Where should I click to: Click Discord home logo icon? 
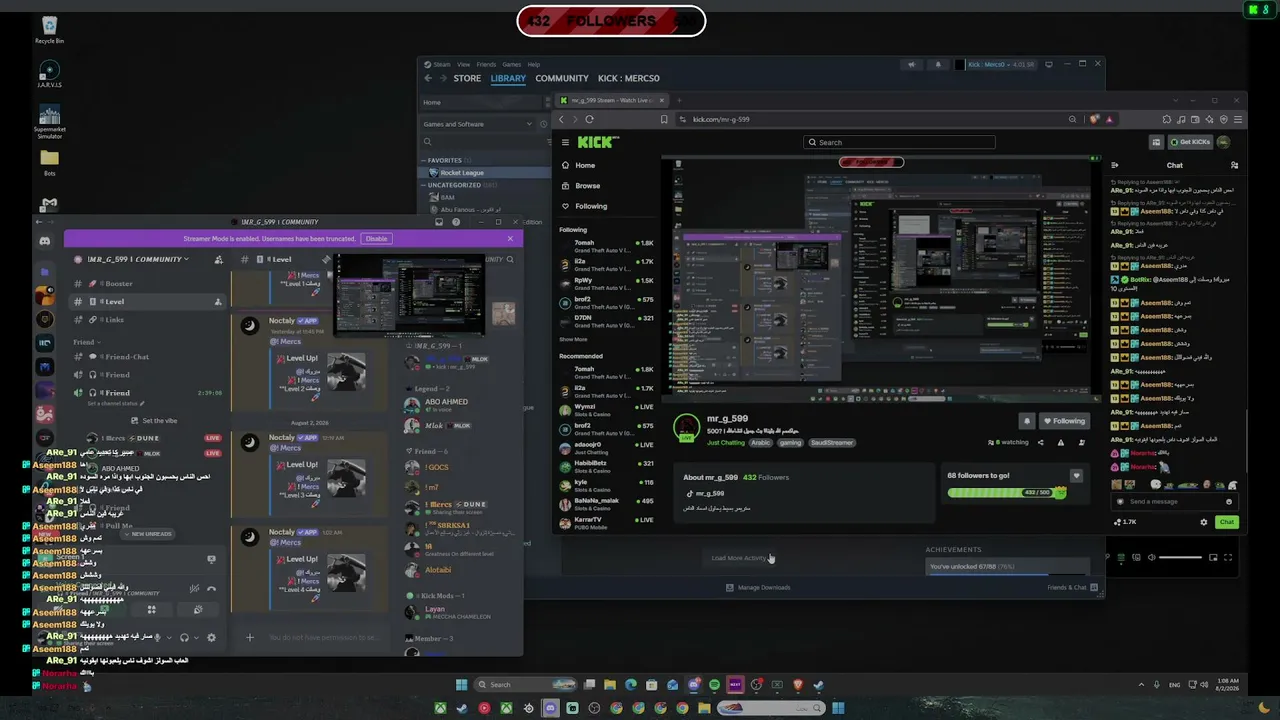pyautogui.click(x=45, y=241)
